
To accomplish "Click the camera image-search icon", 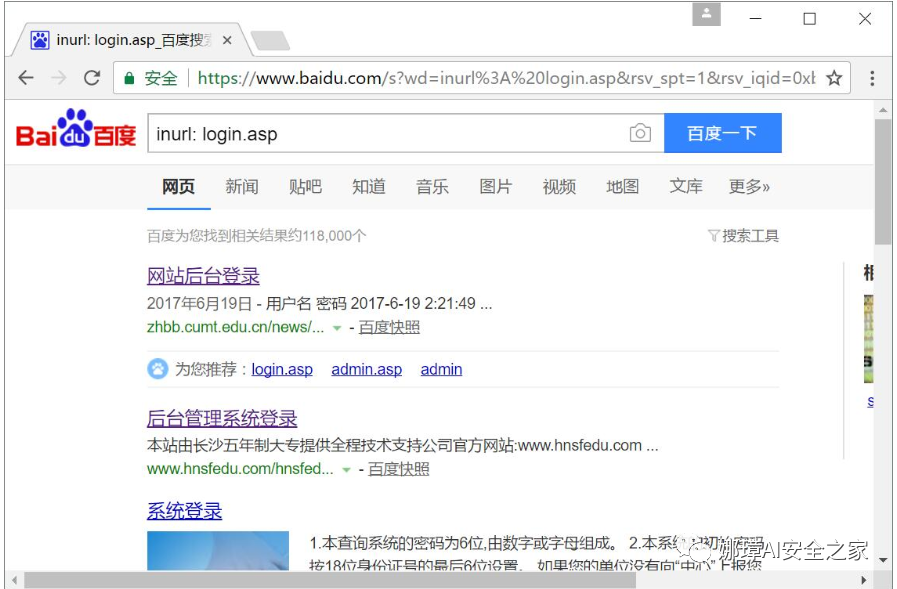I will tap(640, 133).
